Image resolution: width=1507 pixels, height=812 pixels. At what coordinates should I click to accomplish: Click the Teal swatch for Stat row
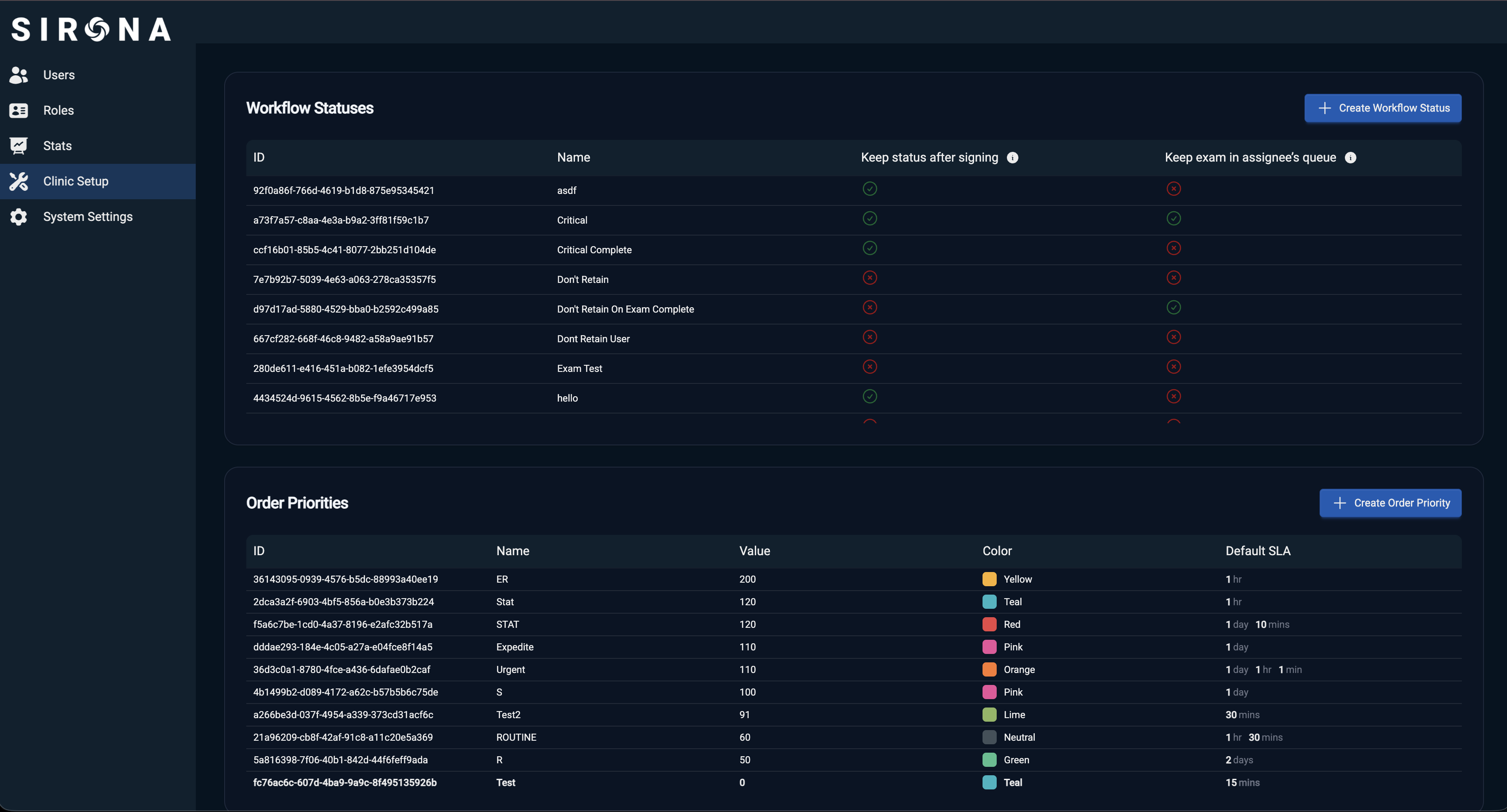point(990,602)
